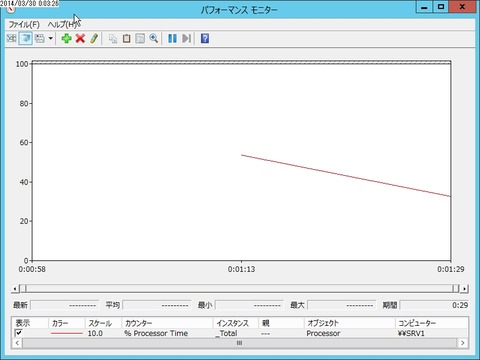Close the パフォーマンス モニター window
Image resolution: width=480 pixels, height=360 pixels.
[x=462, y=7]
